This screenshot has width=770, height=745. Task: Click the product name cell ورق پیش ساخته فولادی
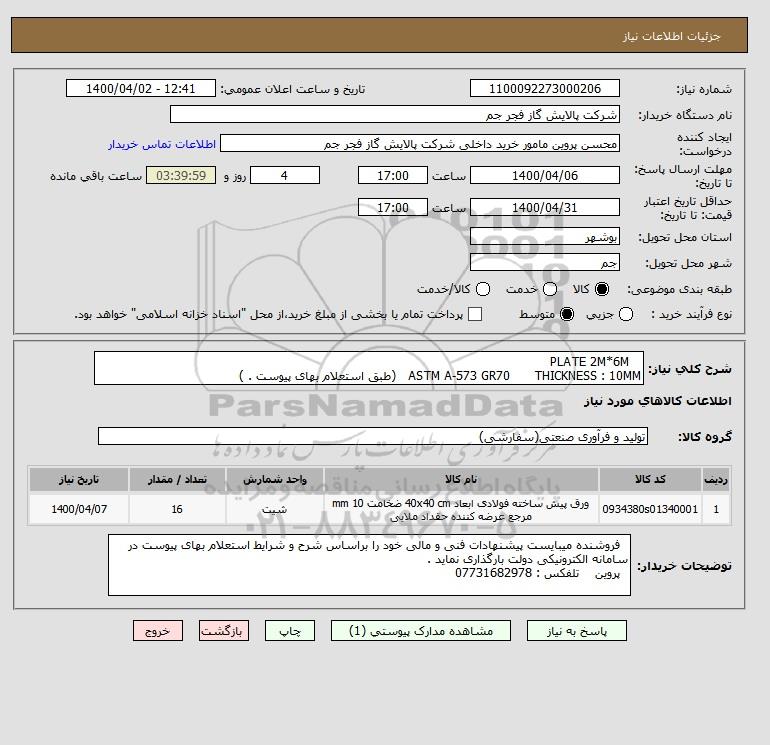point(461,509)
